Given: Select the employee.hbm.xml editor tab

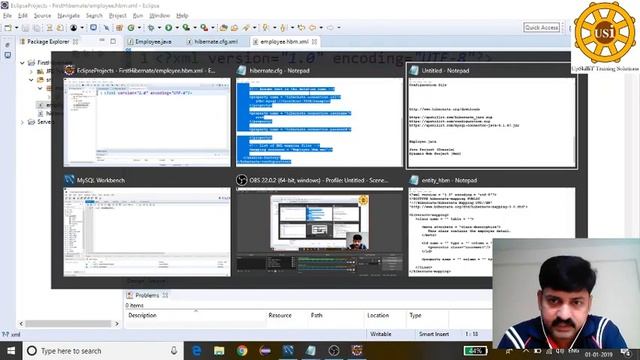Looking at the screenshot, I should pos(284,42).
